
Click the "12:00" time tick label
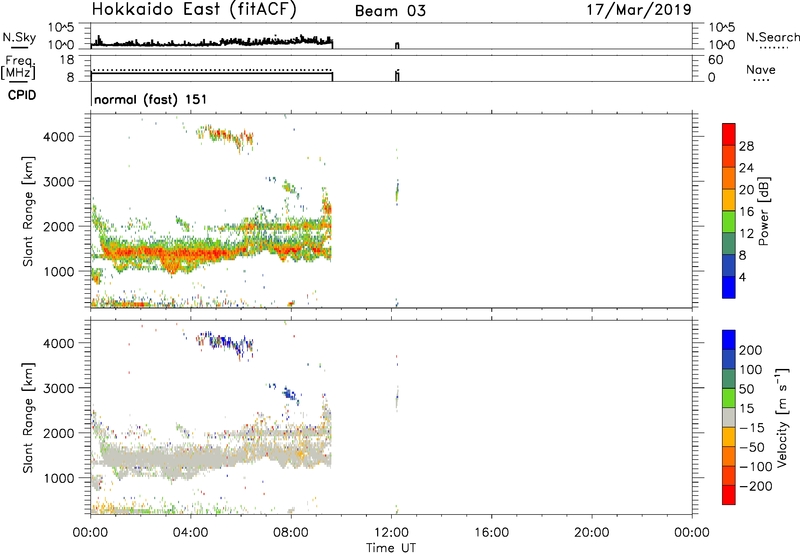pos(391,533)
